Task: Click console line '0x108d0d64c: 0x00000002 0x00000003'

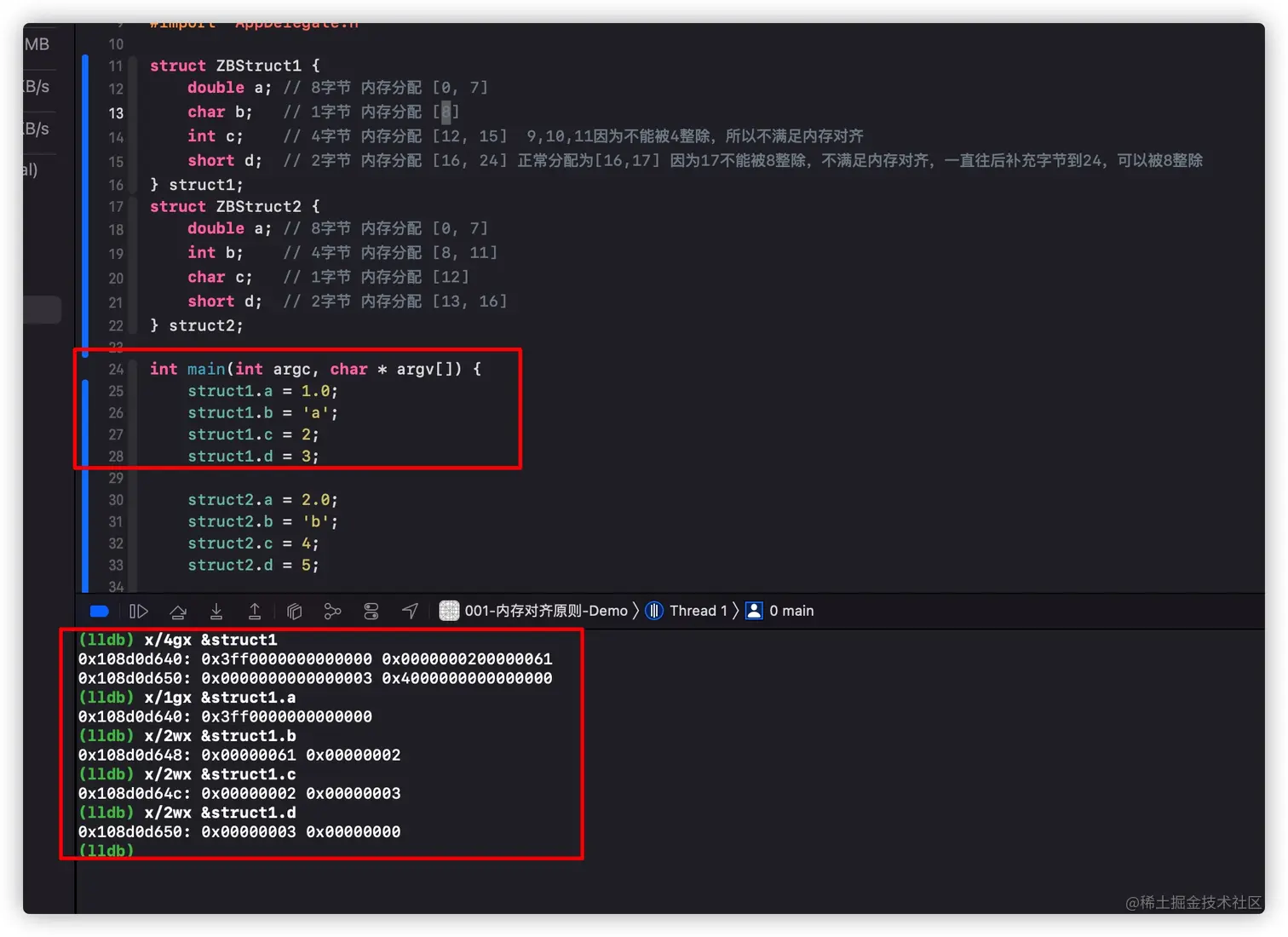Action: click(x=239, y=793)
